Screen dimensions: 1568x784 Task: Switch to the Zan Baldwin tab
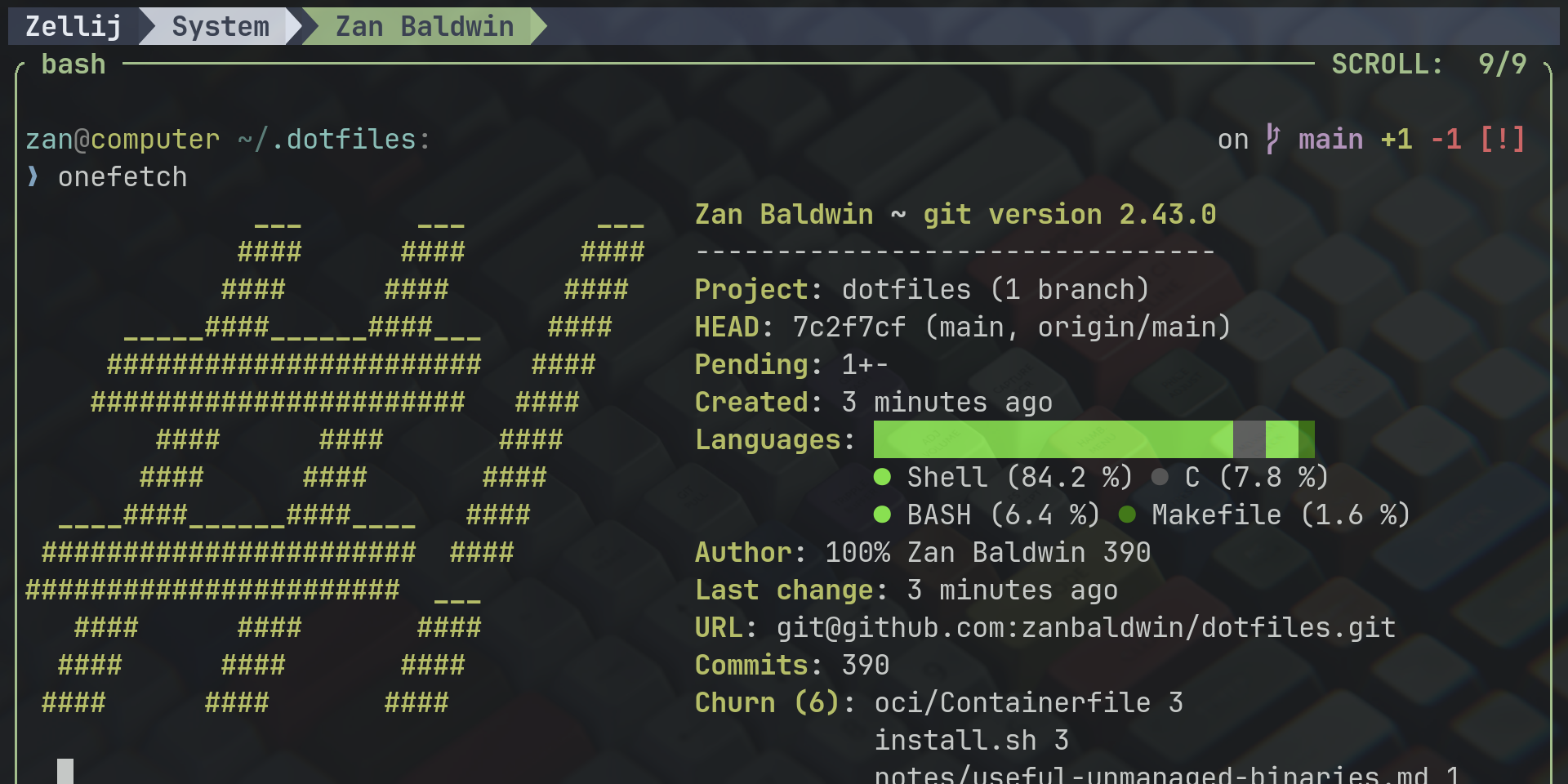click(x=425, y=26)
